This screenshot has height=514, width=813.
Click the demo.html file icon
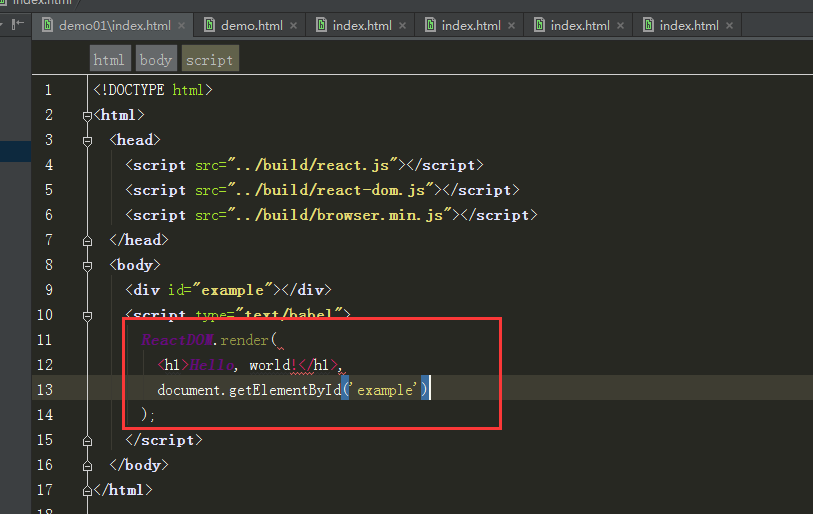209,25
